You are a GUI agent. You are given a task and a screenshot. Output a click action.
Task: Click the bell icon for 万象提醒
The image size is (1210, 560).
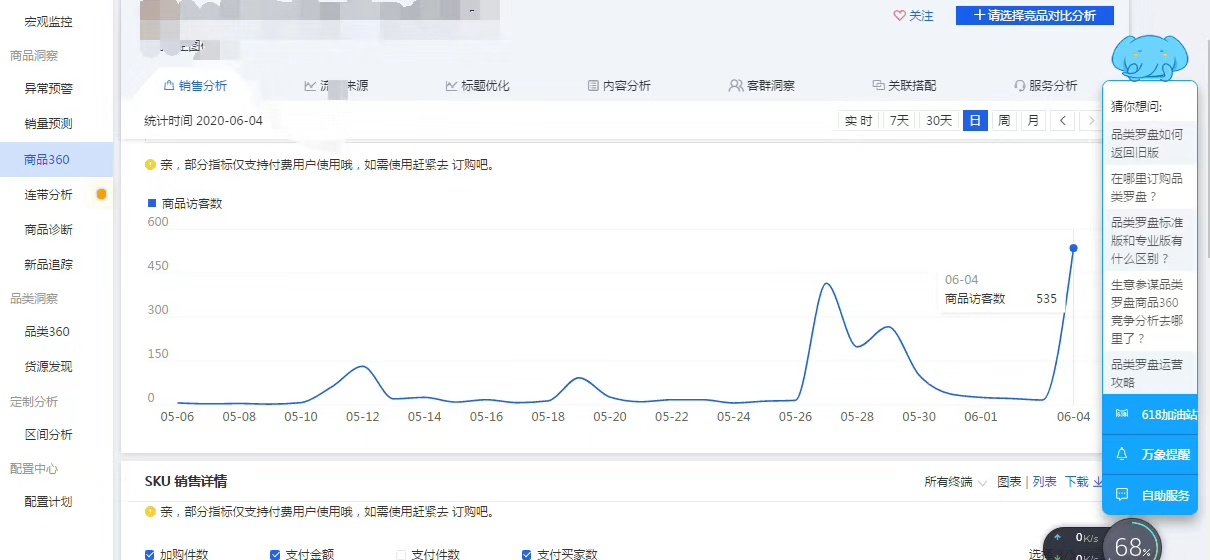tap(1121, 454)
